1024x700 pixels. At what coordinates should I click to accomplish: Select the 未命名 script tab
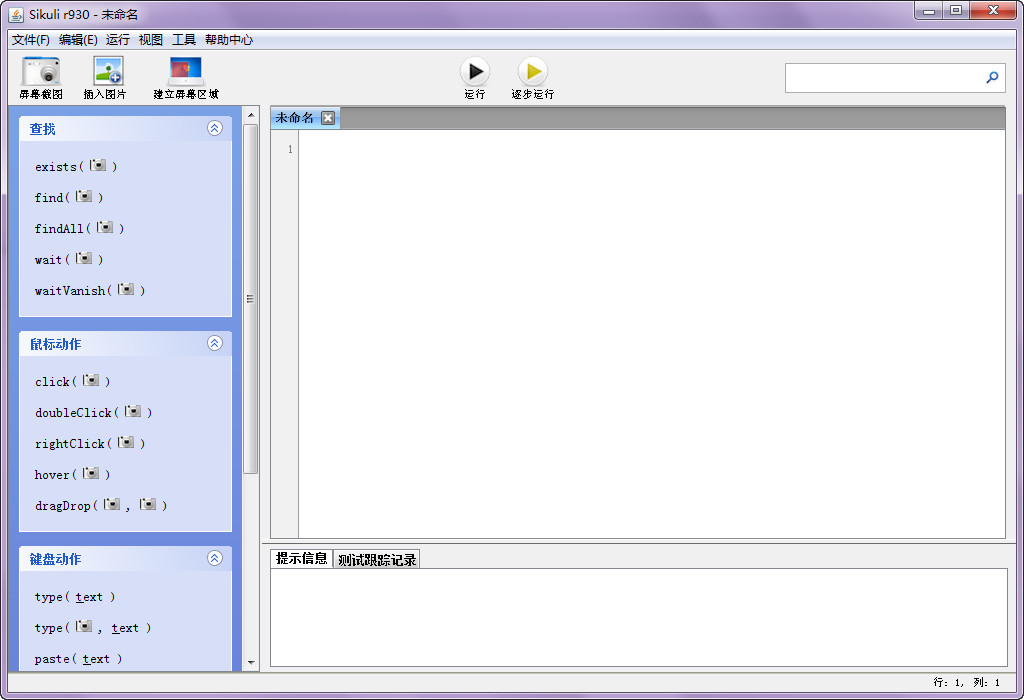[x=295, y=118]
